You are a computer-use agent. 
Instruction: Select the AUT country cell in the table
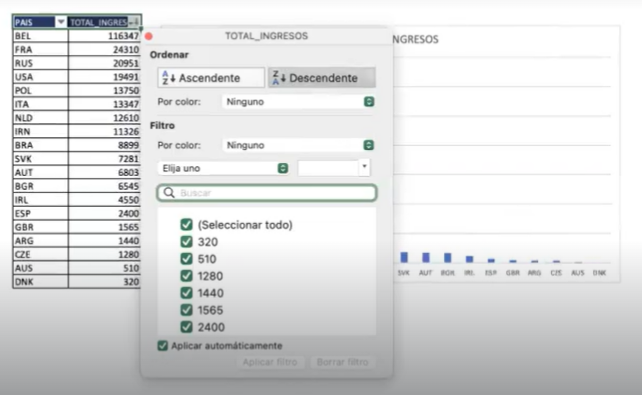[x=40, y=172]
